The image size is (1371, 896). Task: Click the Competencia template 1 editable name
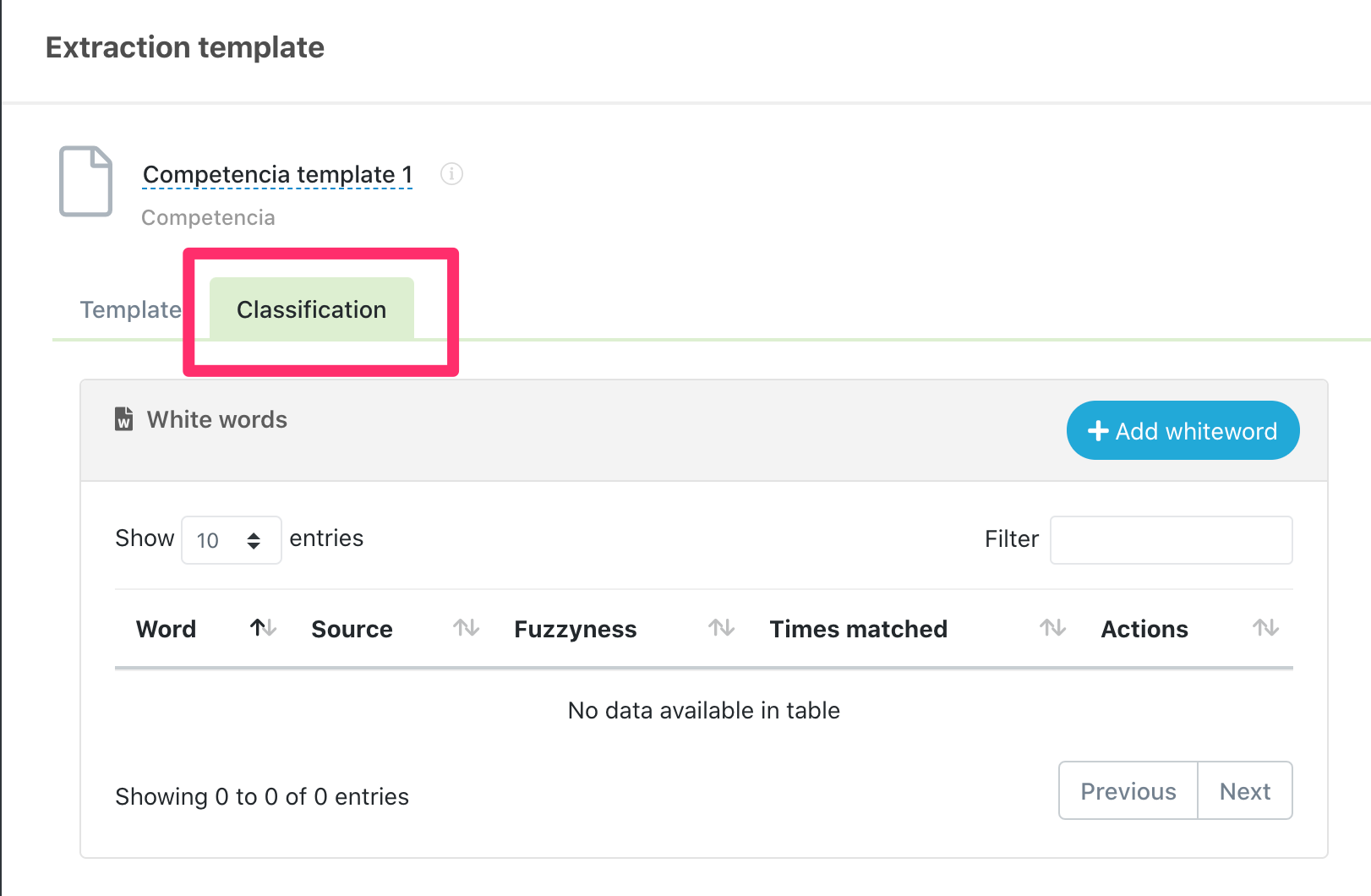point(277,174)
